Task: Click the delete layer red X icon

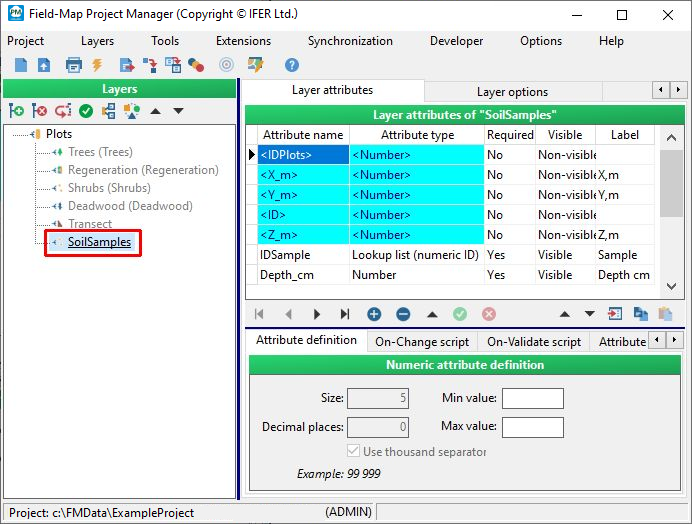Action: pos(39,111)
